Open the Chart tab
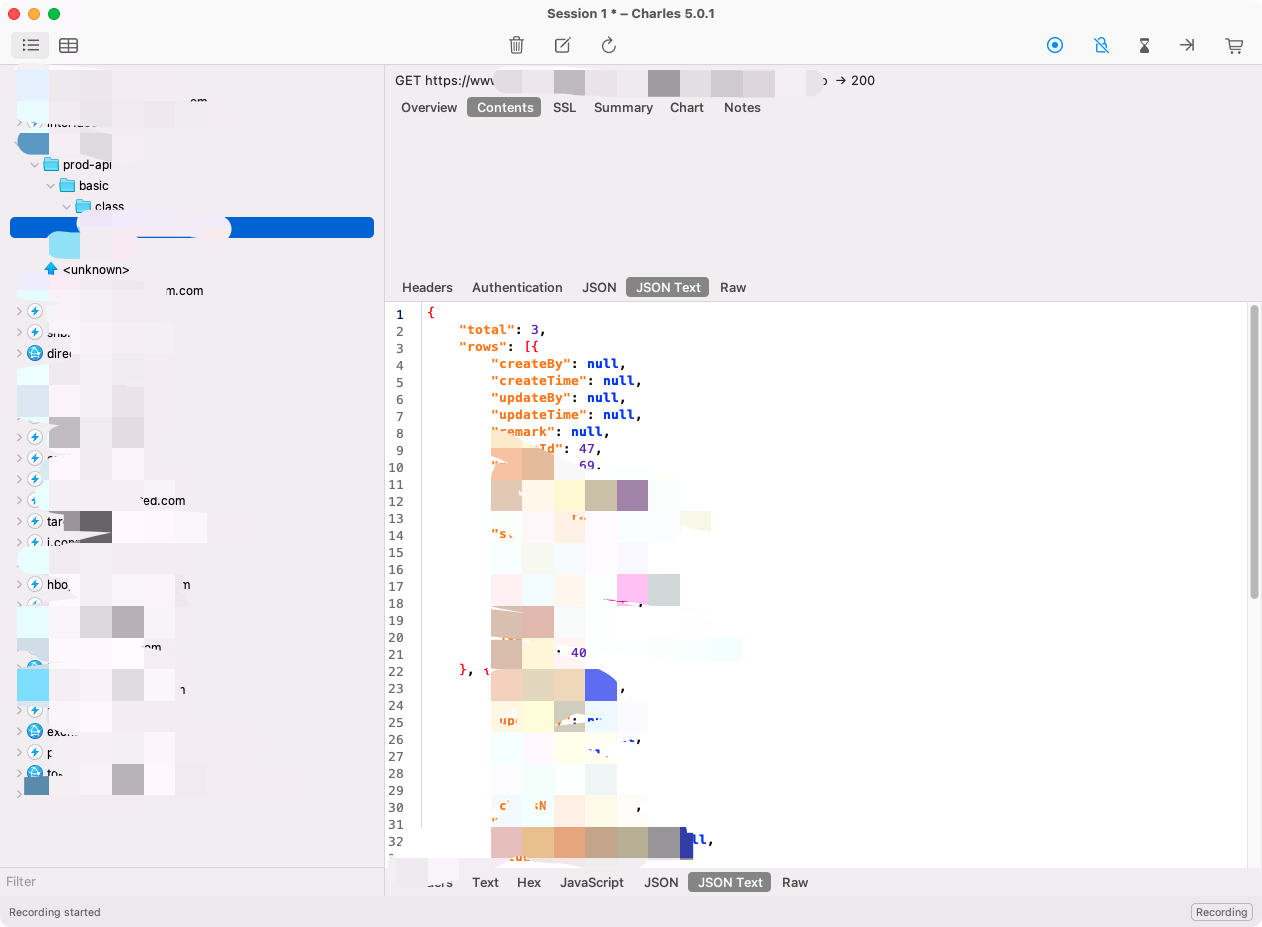This screenshot has height=927, width=1262. click(687, 107)
